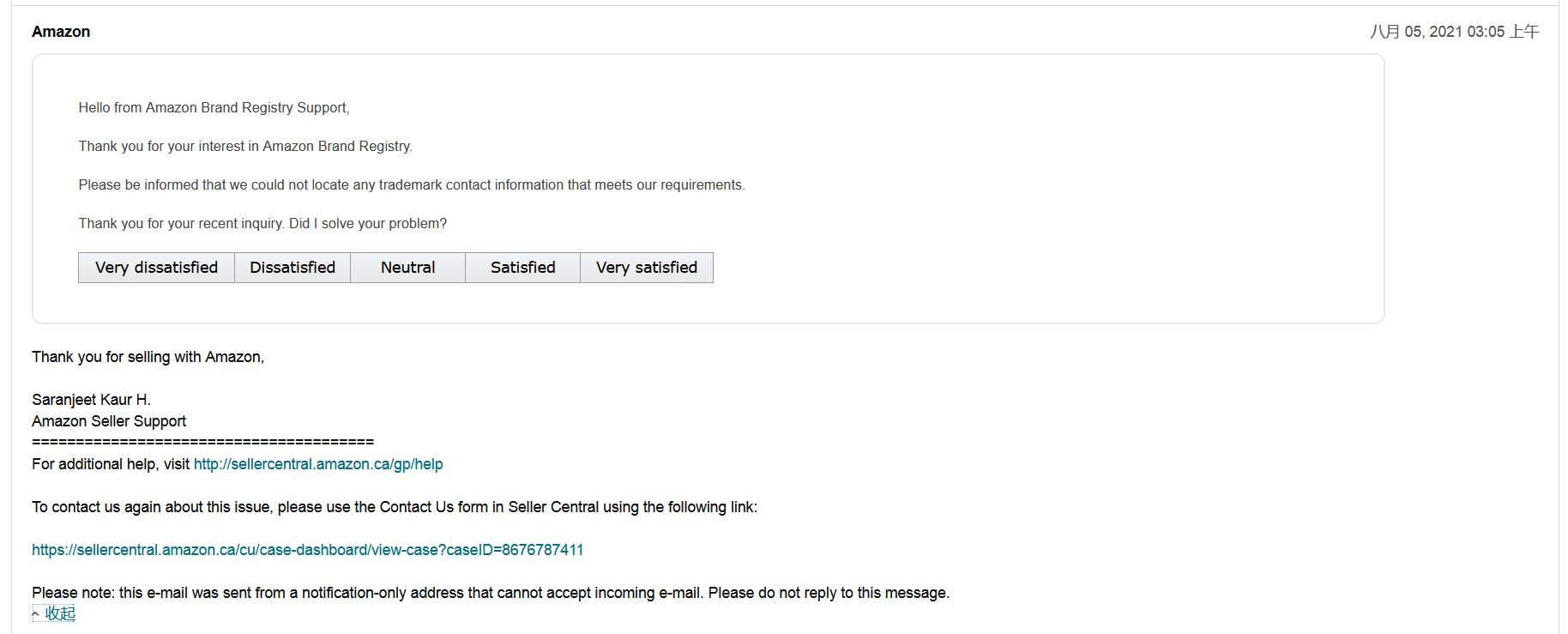The width and height of the screenshot is (1568, 634).
Task: Click the Did I solve your problem text
Action: coord(368,224)
